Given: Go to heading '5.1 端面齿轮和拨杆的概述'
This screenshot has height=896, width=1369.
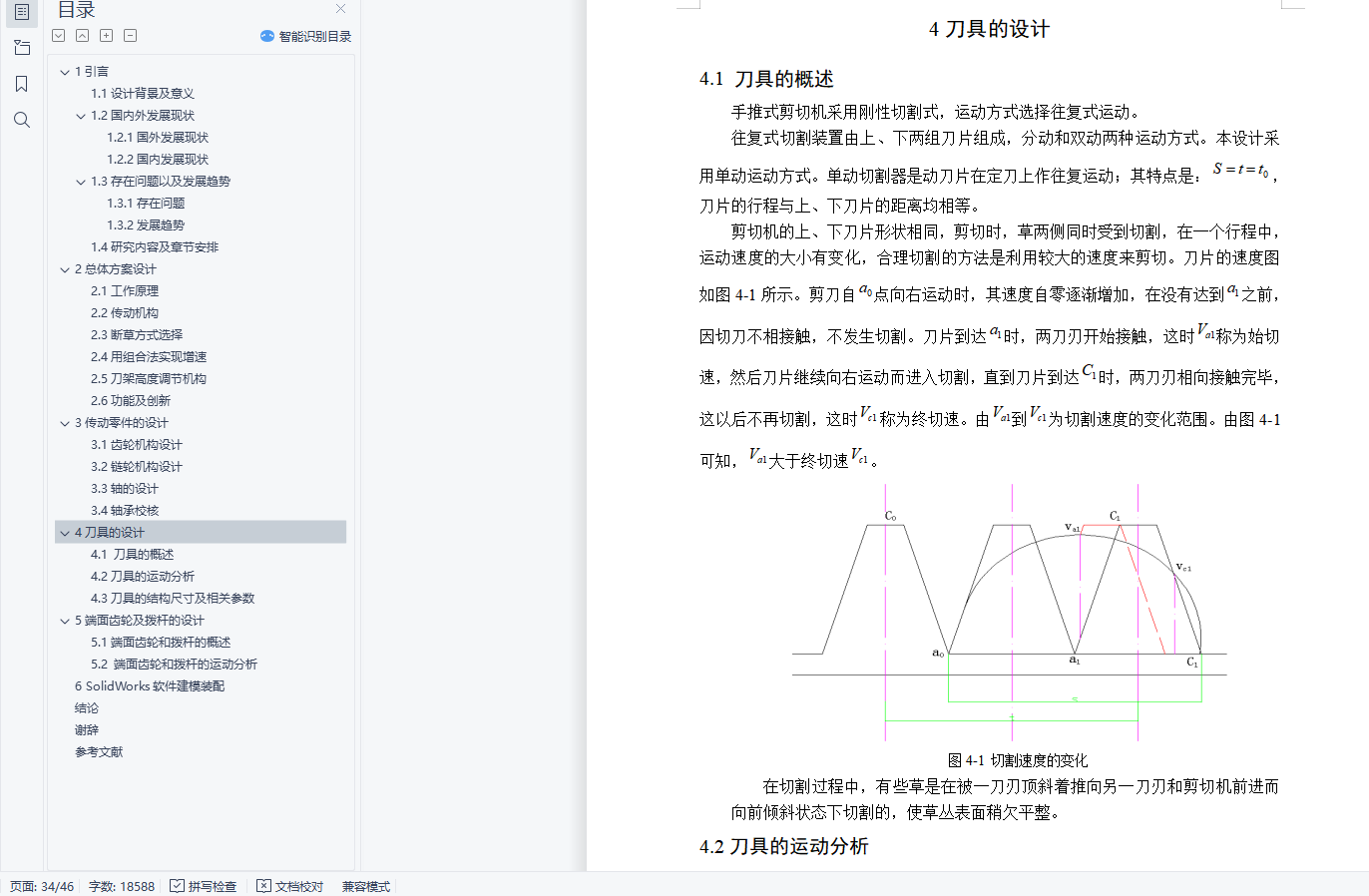Looking at the screenshot, I should tap(161, 643).
